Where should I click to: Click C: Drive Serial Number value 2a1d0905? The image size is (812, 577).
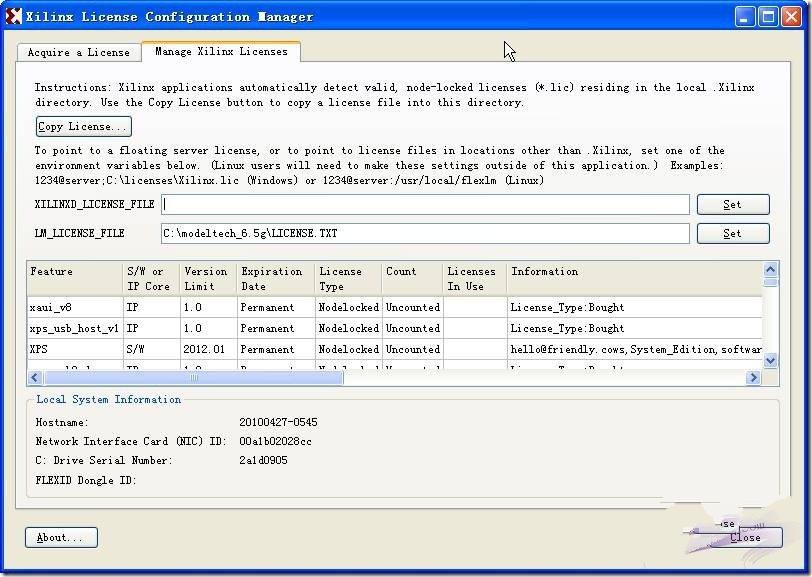click(263, 460)
